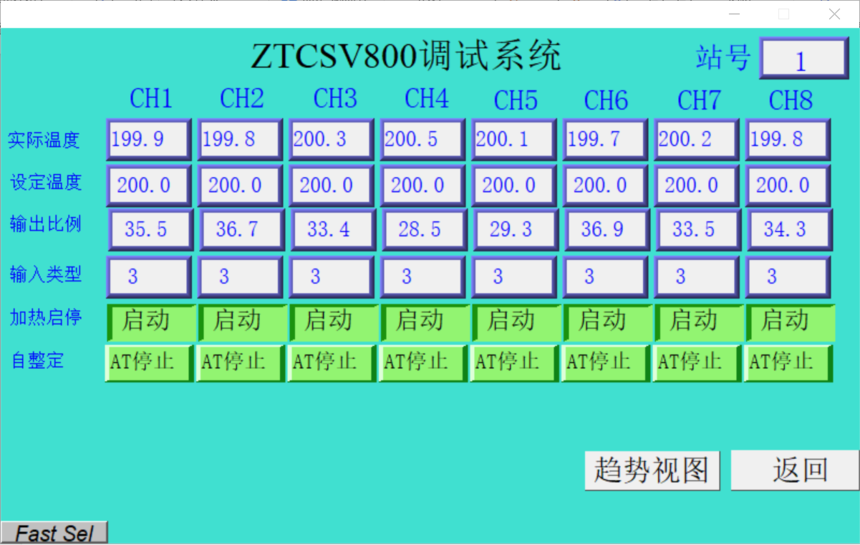The height and width of the screenshot is (545, 860).
Task: Click CH4 actual temperature 200.5 value
Action: coord(423,139)
